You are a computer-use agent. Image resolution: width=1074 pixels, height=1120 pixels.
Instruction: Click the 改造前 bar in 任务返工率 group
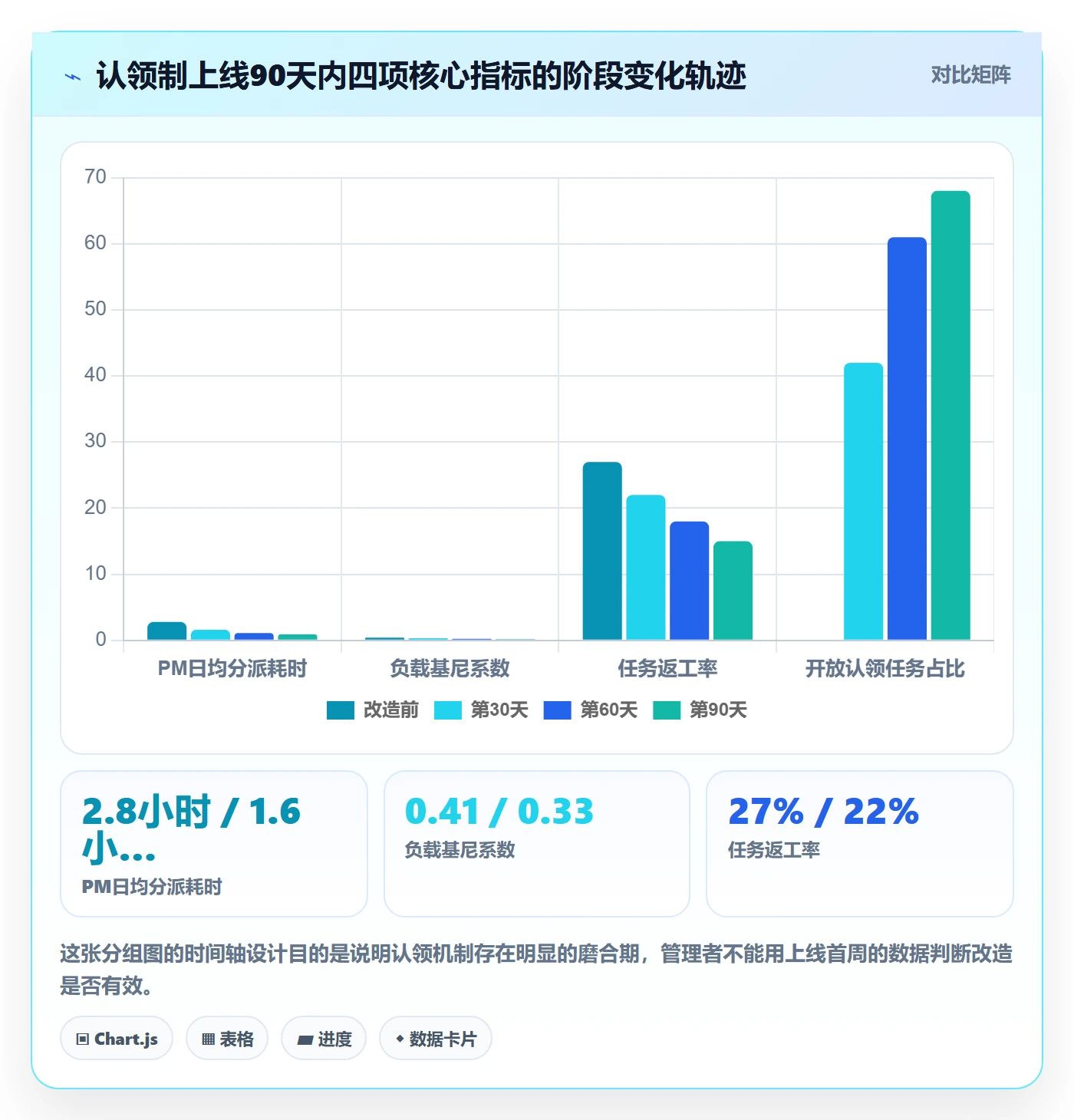coord(602,551)
